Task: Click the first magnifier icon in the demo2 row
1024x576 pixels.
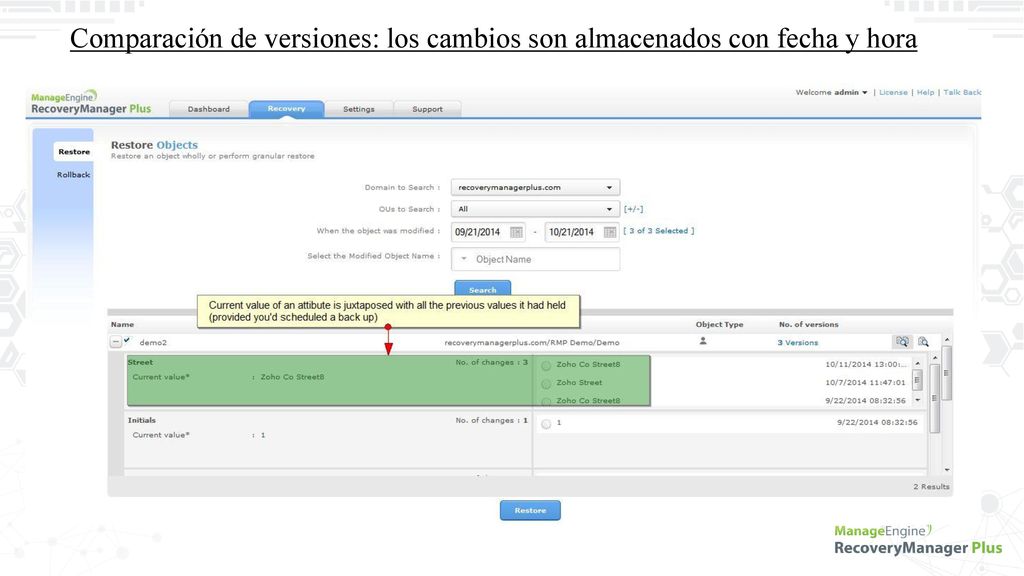Action: [x=902, y=342]
